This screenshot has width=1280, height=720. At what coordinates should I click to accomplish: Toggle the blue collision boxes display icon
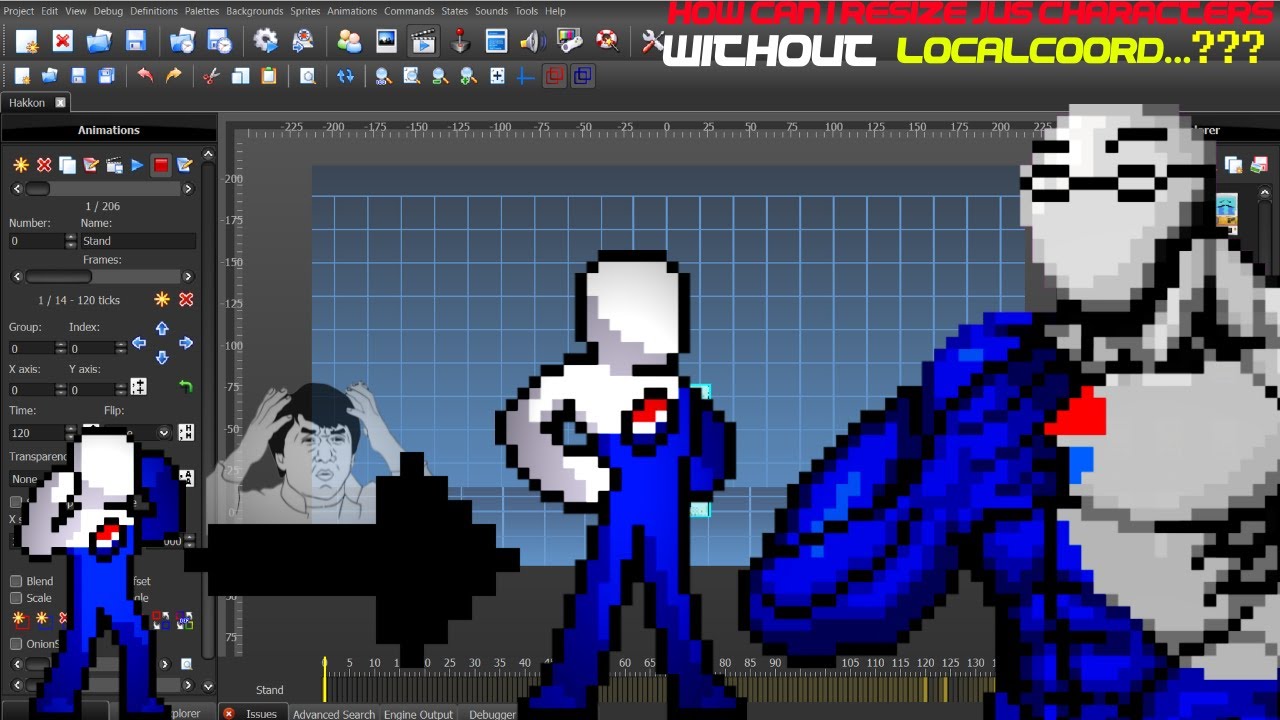click(584, 76)
